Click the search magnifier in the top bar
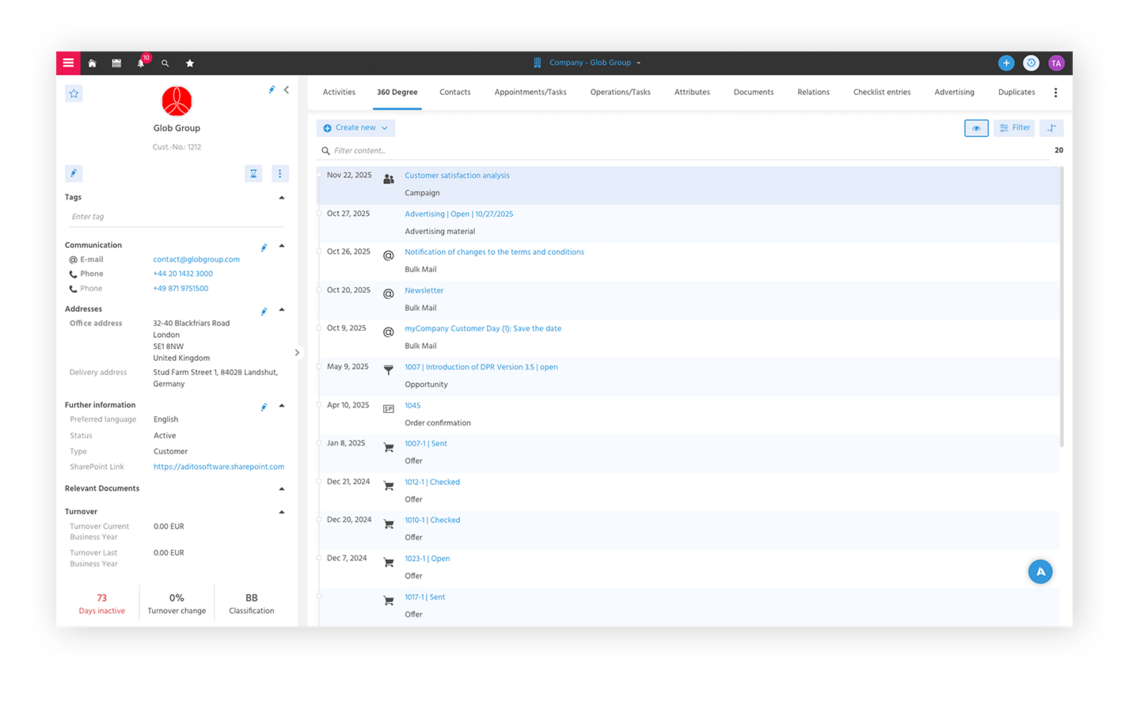 click(165, 62)
